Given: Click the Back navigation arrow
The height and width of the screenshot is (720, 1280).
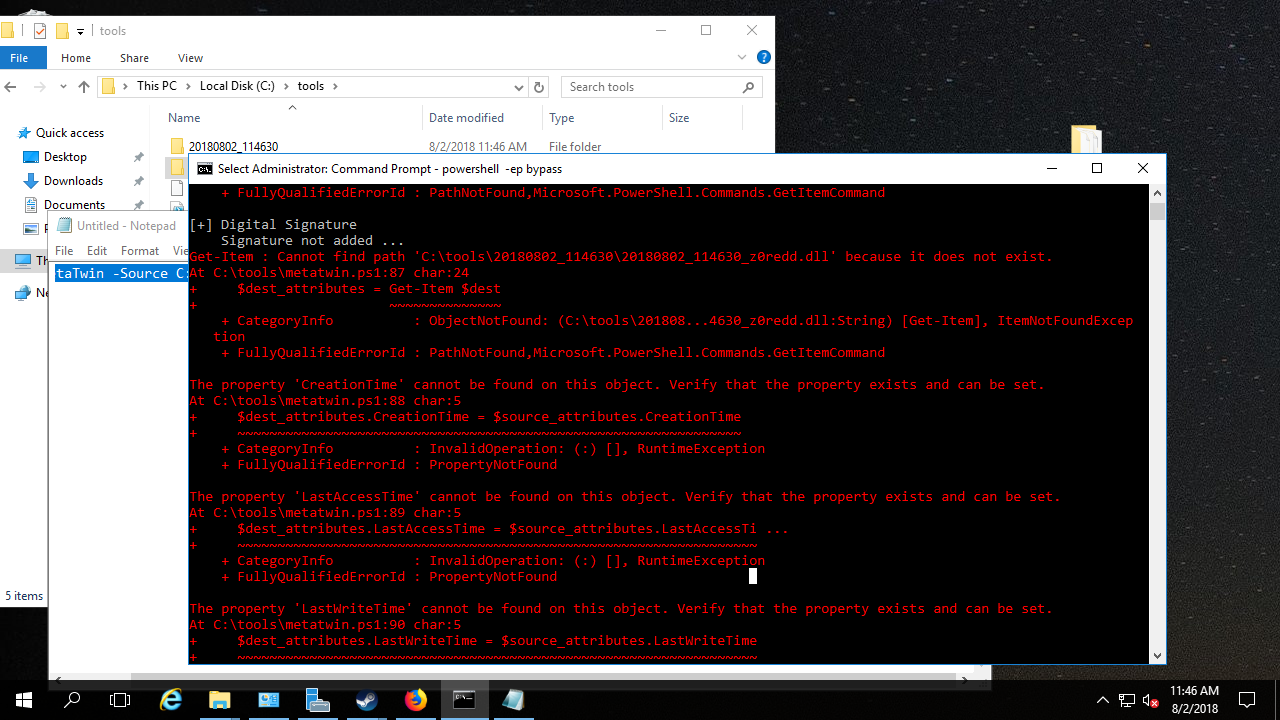Looking at the screenshot, I should coord(11,87).
